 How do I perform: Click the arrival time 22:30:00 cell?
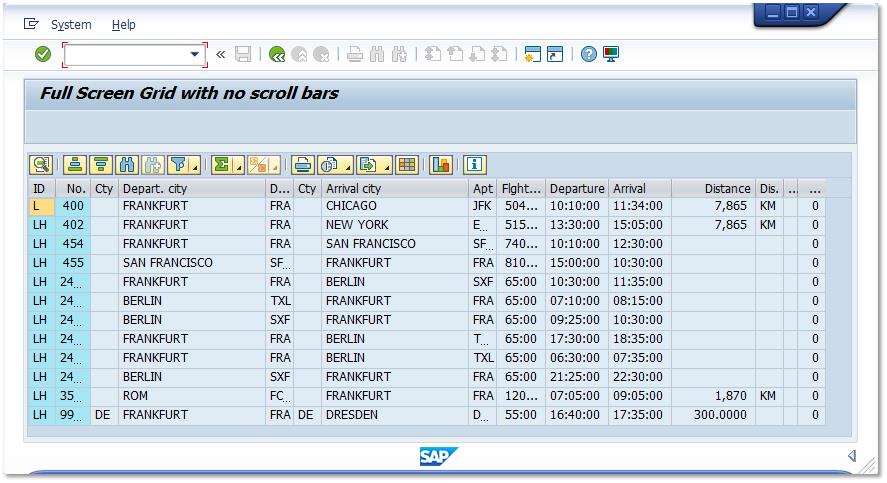click(x=640, y=377)
